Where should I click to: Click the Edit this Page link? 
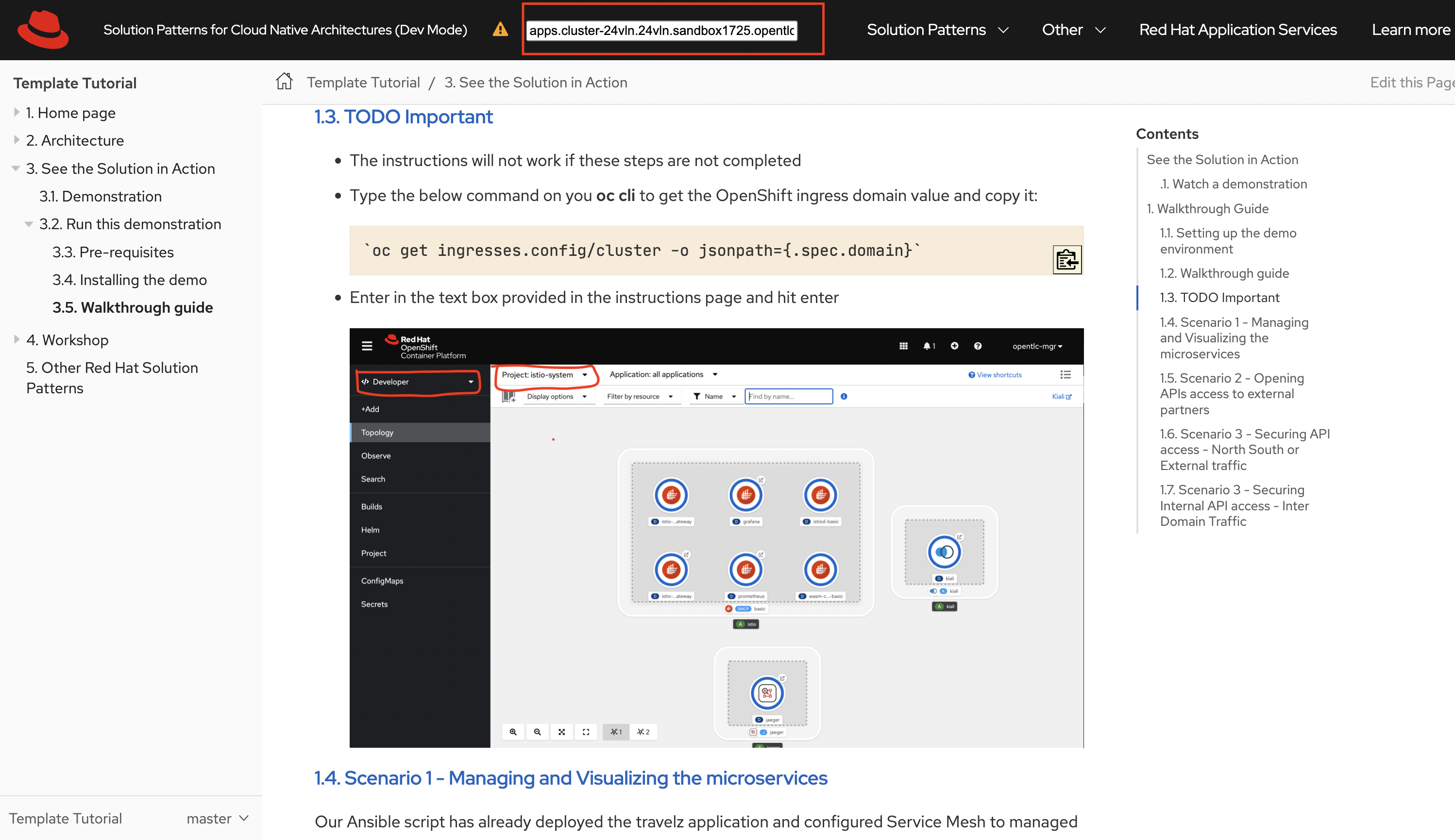click(1412, 82)
